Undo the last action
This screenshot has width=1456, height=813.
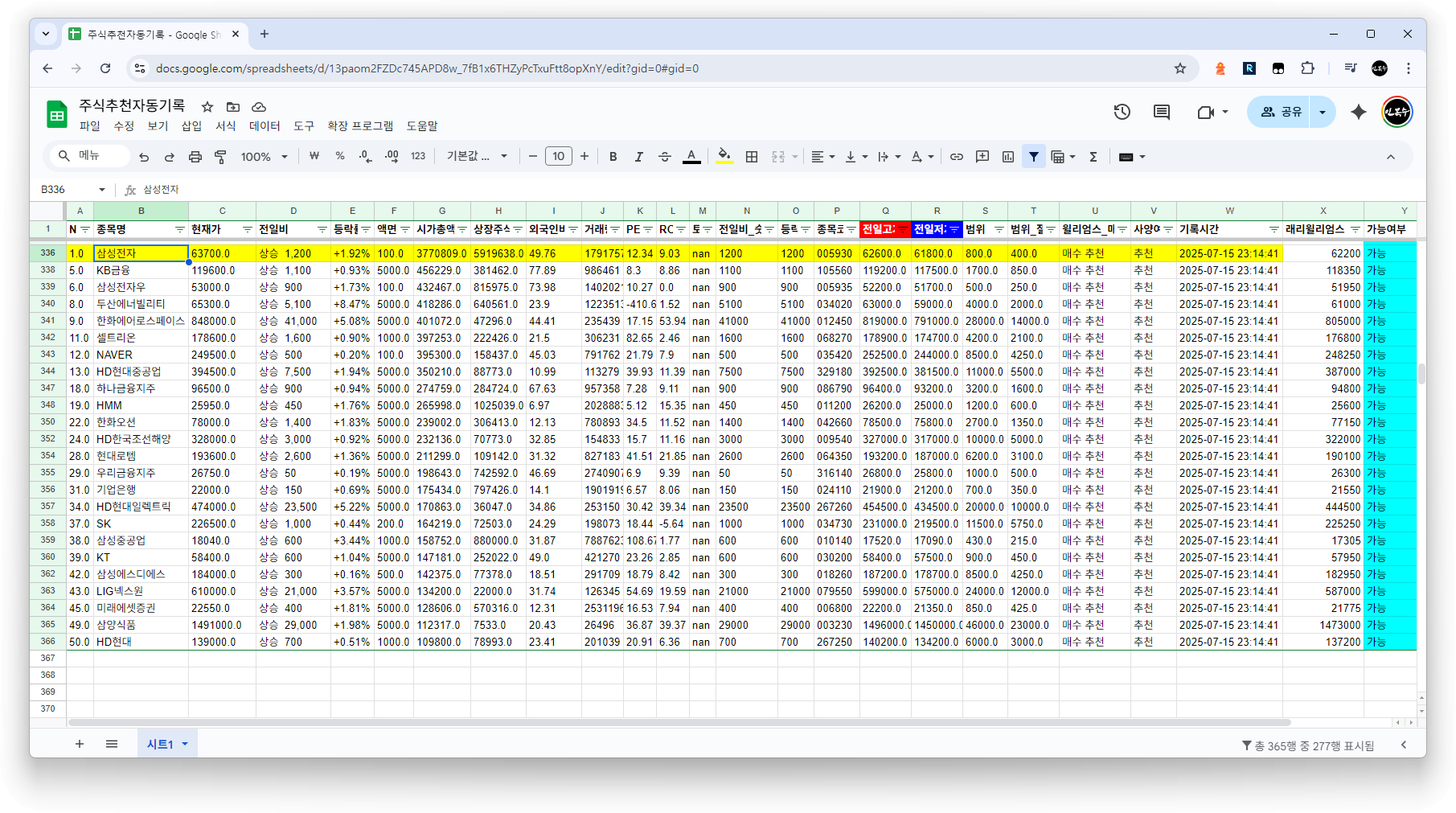tap(144, 157)
